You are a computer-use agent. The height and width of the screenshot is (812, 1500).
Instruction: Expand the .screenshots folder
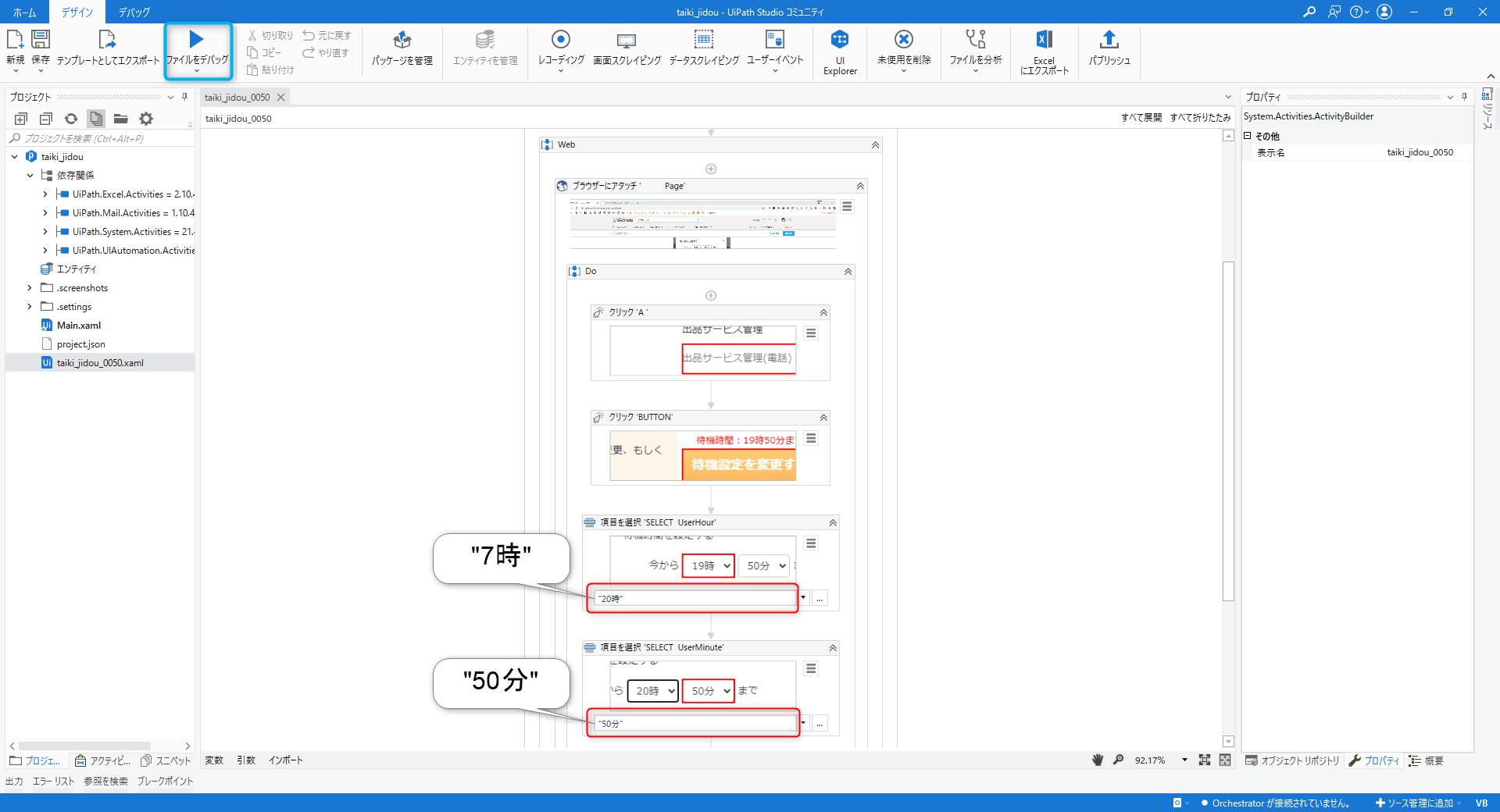pyautogui.click(x=30, y=288)
